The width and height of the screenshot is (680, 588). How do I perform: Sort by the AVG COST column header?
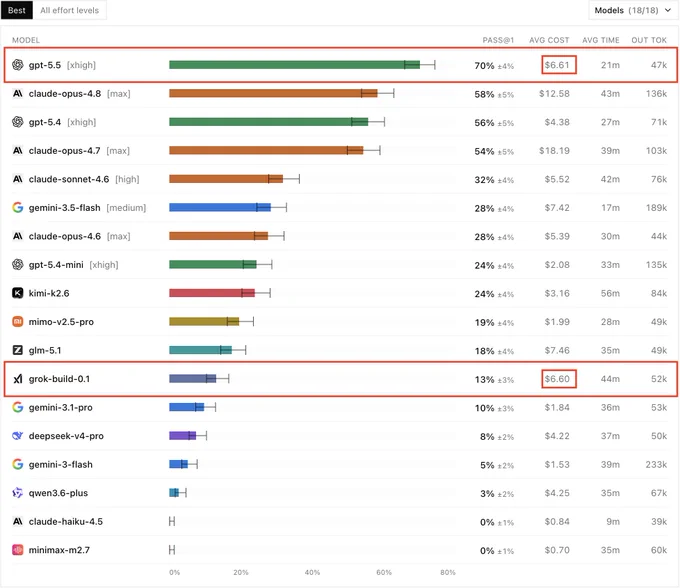click(549, 40)
